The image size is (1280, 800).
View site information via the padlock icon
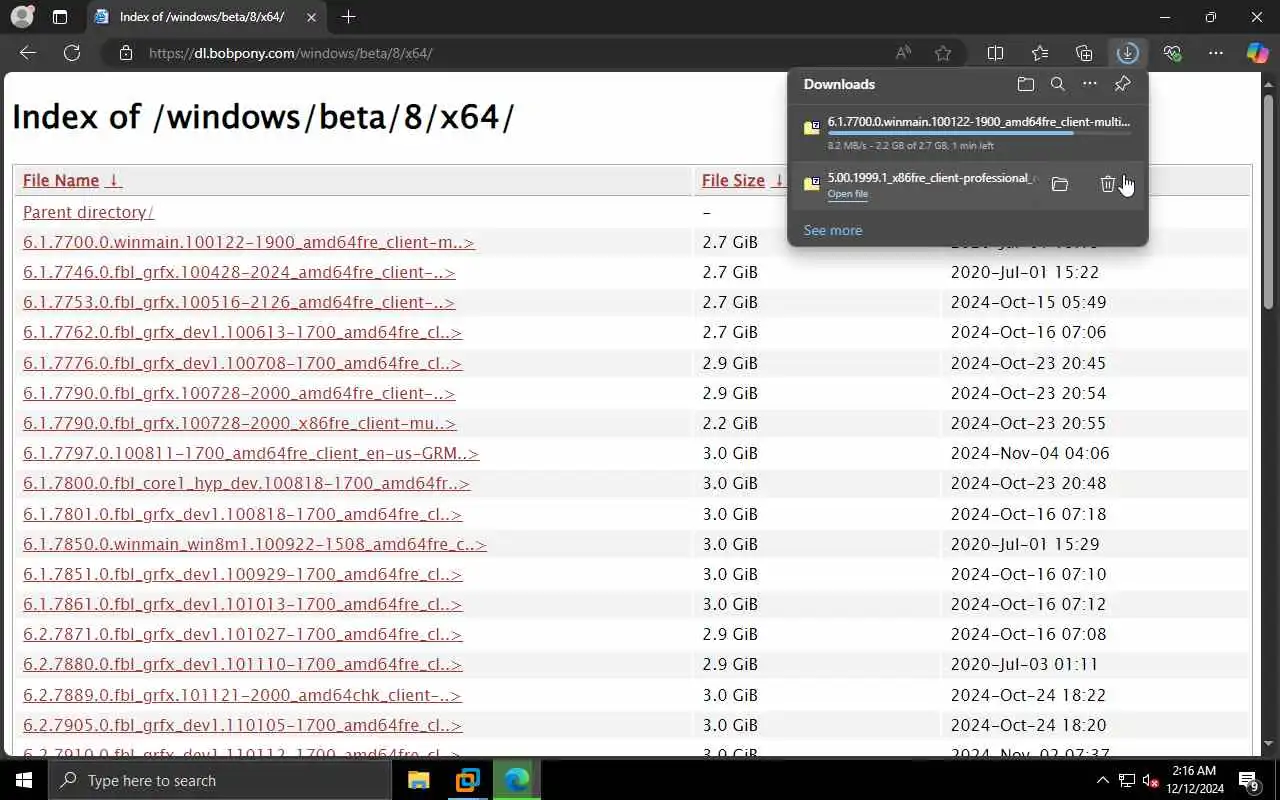[125, 53]
